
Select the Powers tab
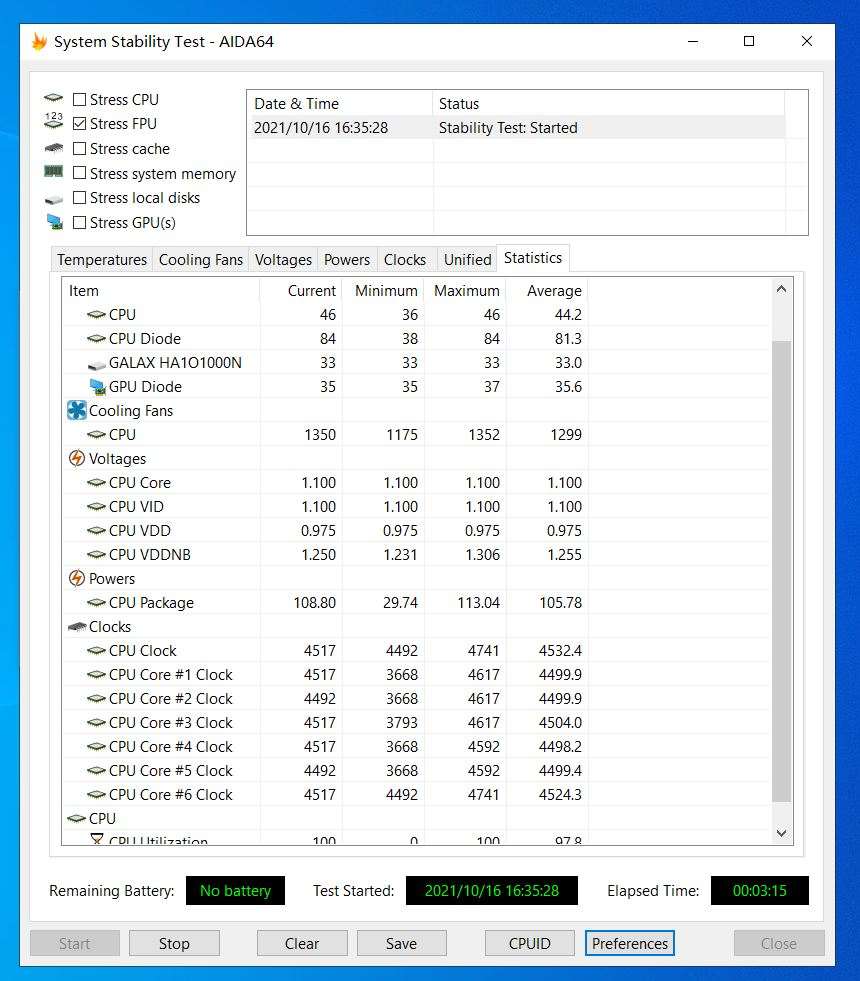pyautogui.click(x=347, y=260)
